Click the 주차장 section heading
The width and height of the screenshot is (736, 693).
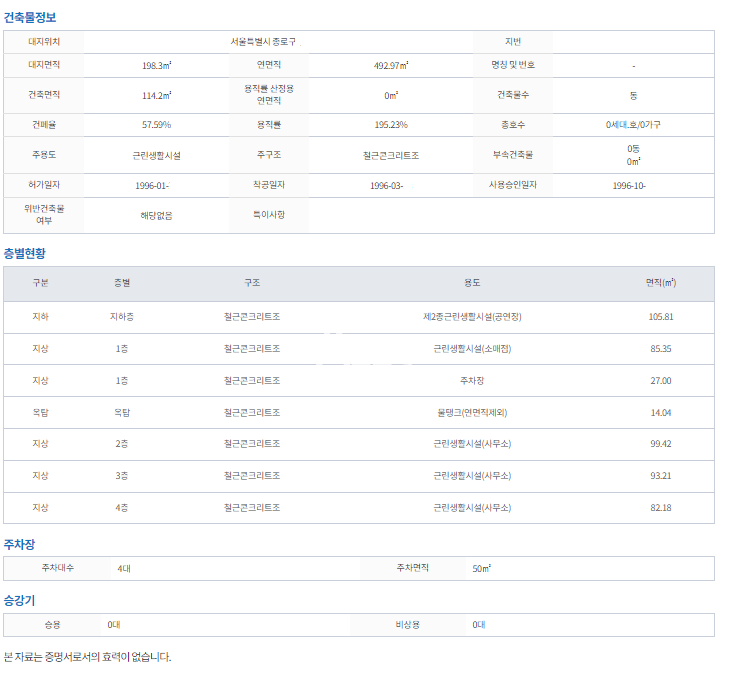(x=19, y=544)
